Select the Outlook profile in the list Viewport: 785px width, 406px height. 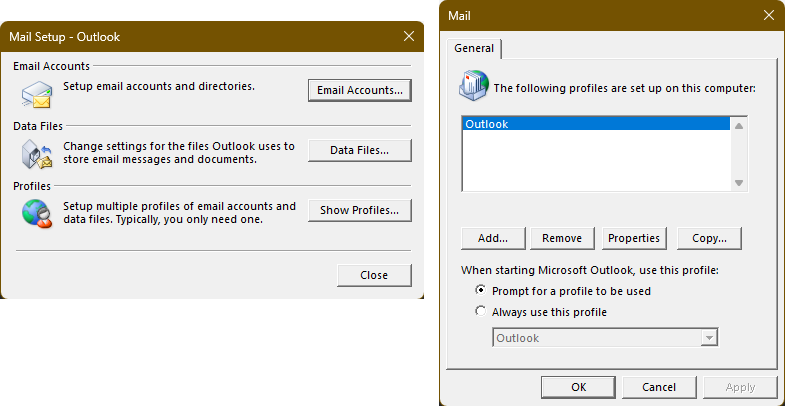(x=596, y=124)
